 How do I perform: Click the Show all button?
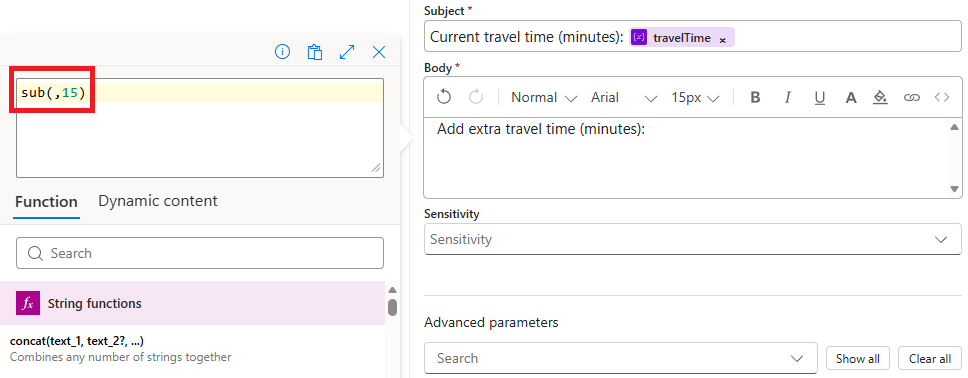857,359
